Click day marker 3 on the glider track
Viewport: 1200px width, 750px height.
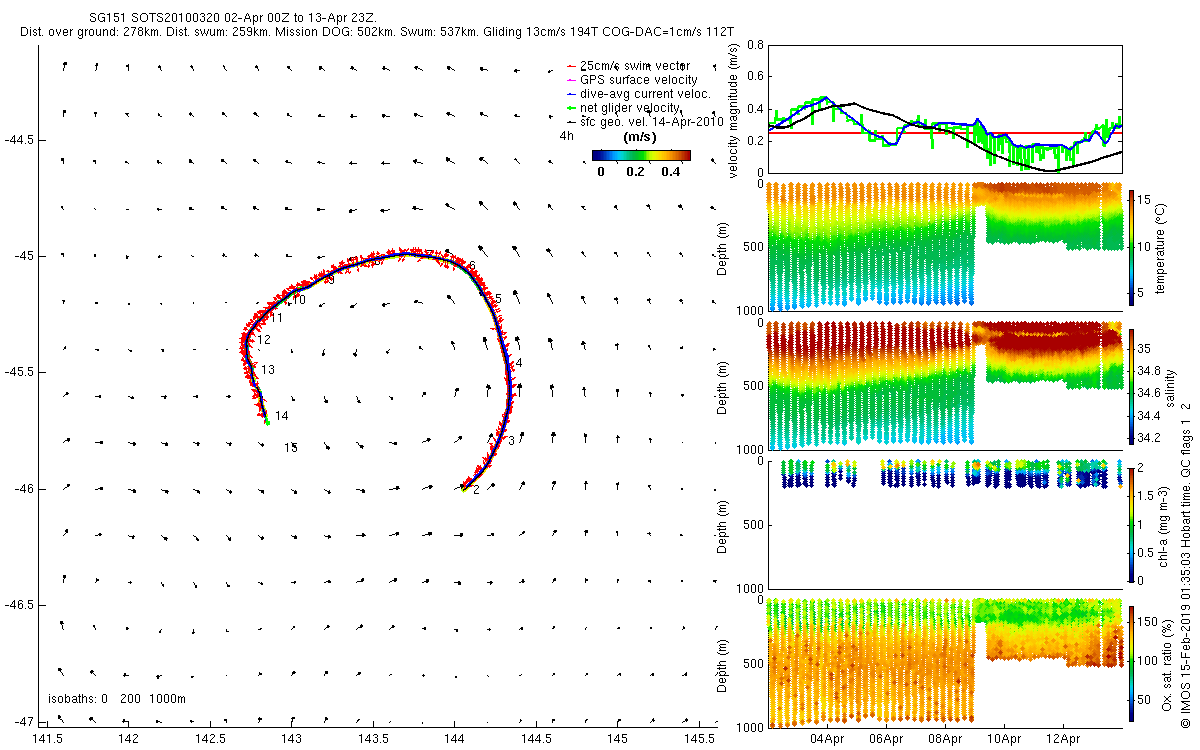click(511, 441)
